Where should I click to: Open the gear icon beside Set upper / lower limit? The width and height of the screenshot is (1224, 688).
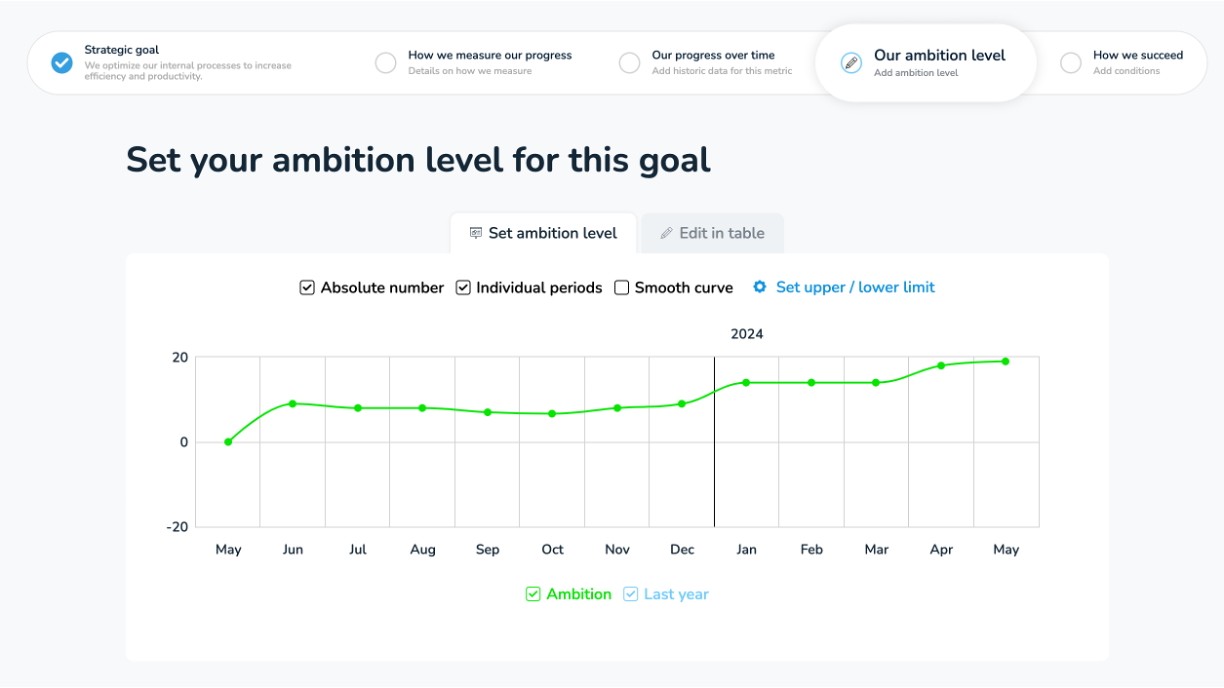(760, 287)
